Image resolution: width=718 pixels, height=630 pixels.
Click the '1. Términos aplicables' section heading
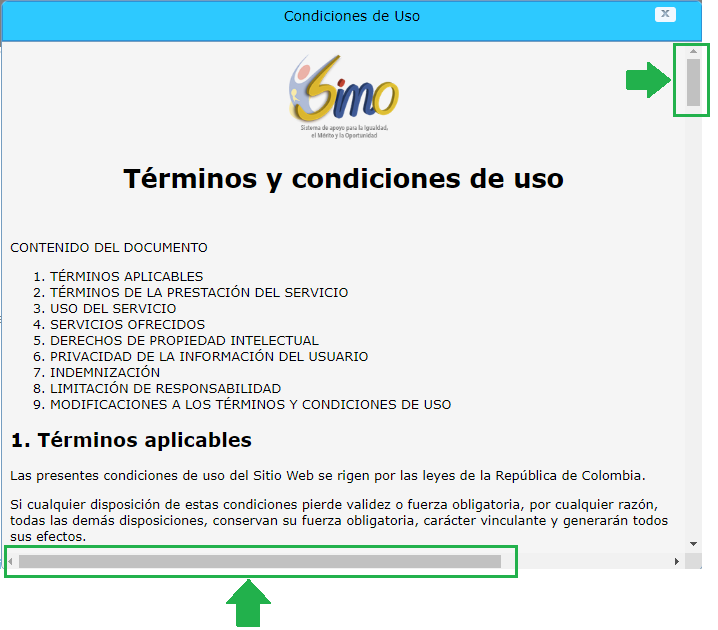click(x=131, y=441)
